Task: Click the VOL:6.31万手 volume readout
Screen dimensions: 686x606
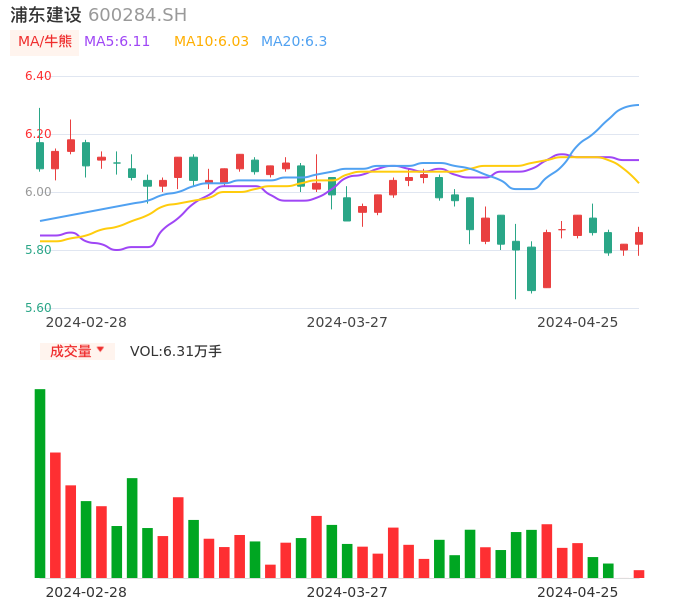Action: click(x=176, y=351)
